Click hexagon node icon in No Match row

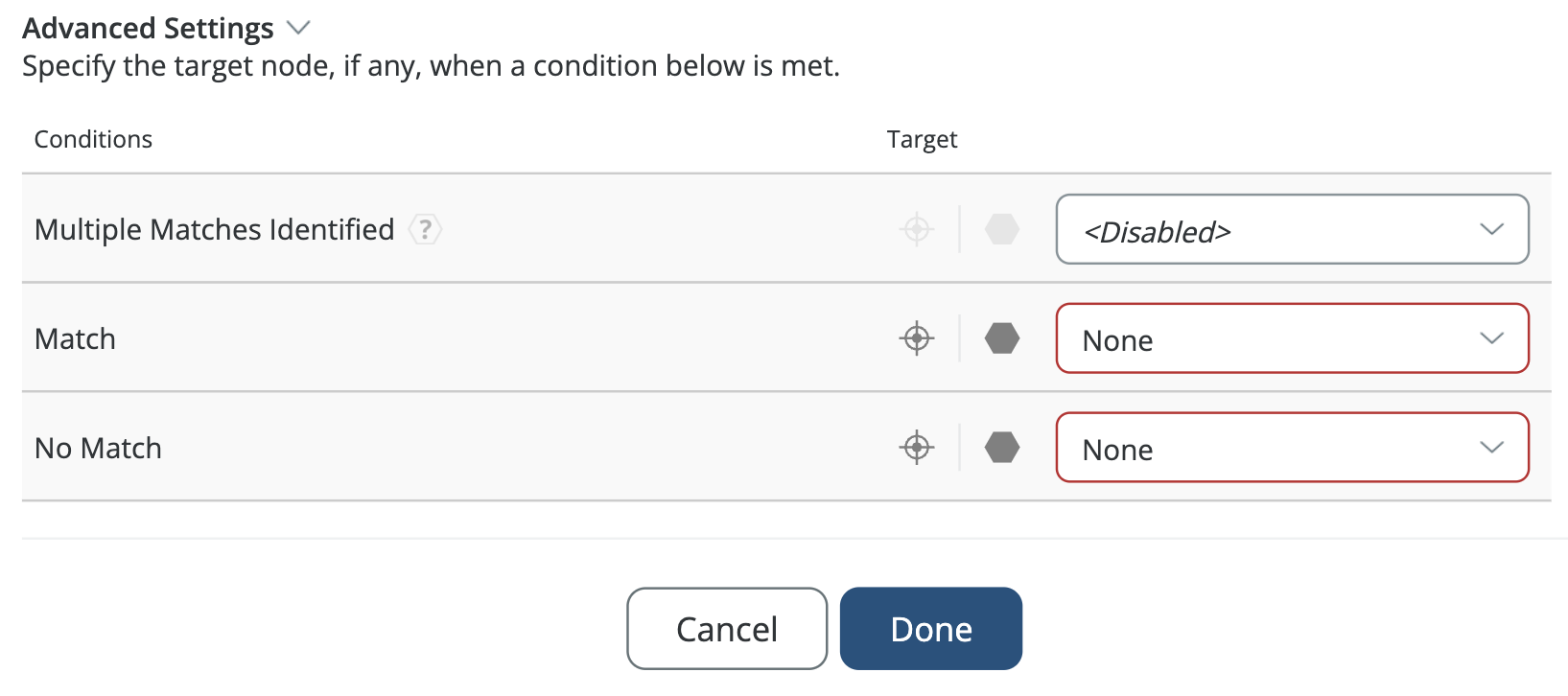pyautogui.click(x=1002, y=448)
